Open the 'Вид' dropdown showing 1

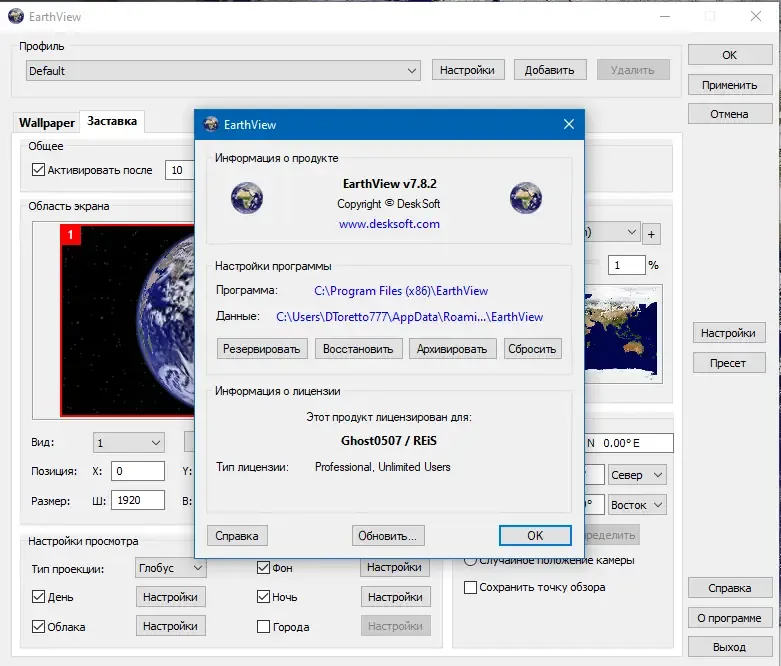129,442
